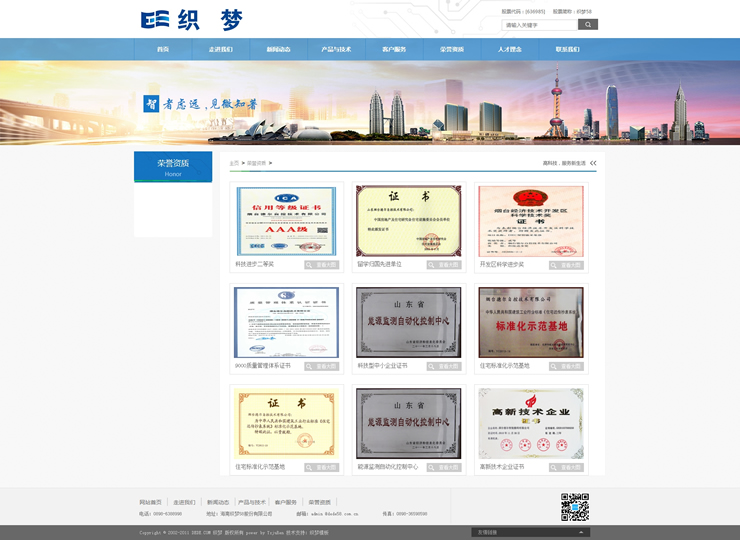This screenshot has width=740, height=540.
Task: Click the double-chevron icon beside the slogan
Action: (x=593, y=162)
